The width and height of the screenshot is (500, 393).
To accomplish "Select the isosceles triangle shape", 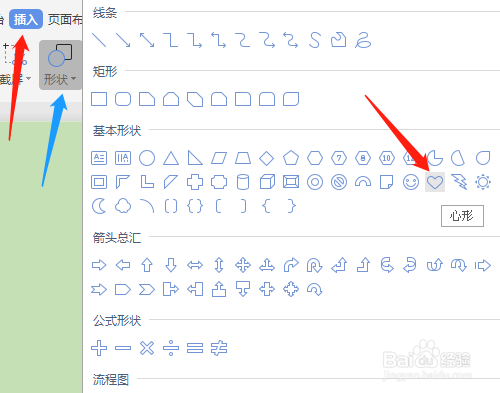I will click(x=171, y=158).
